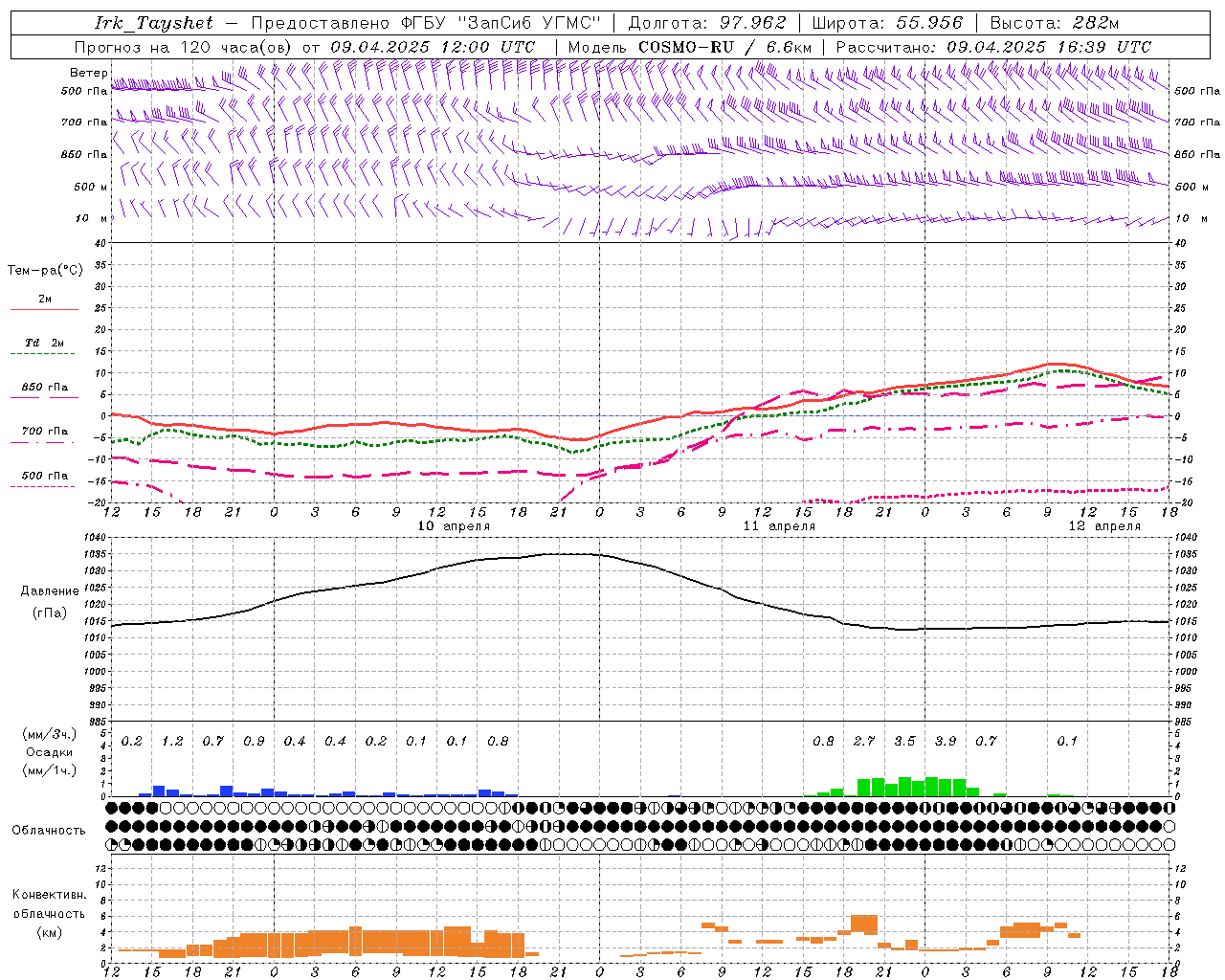Click the model name COSMO-RU / 6.6км
Viewport: 1225px width, 980px height.
(x=724, y=47)
